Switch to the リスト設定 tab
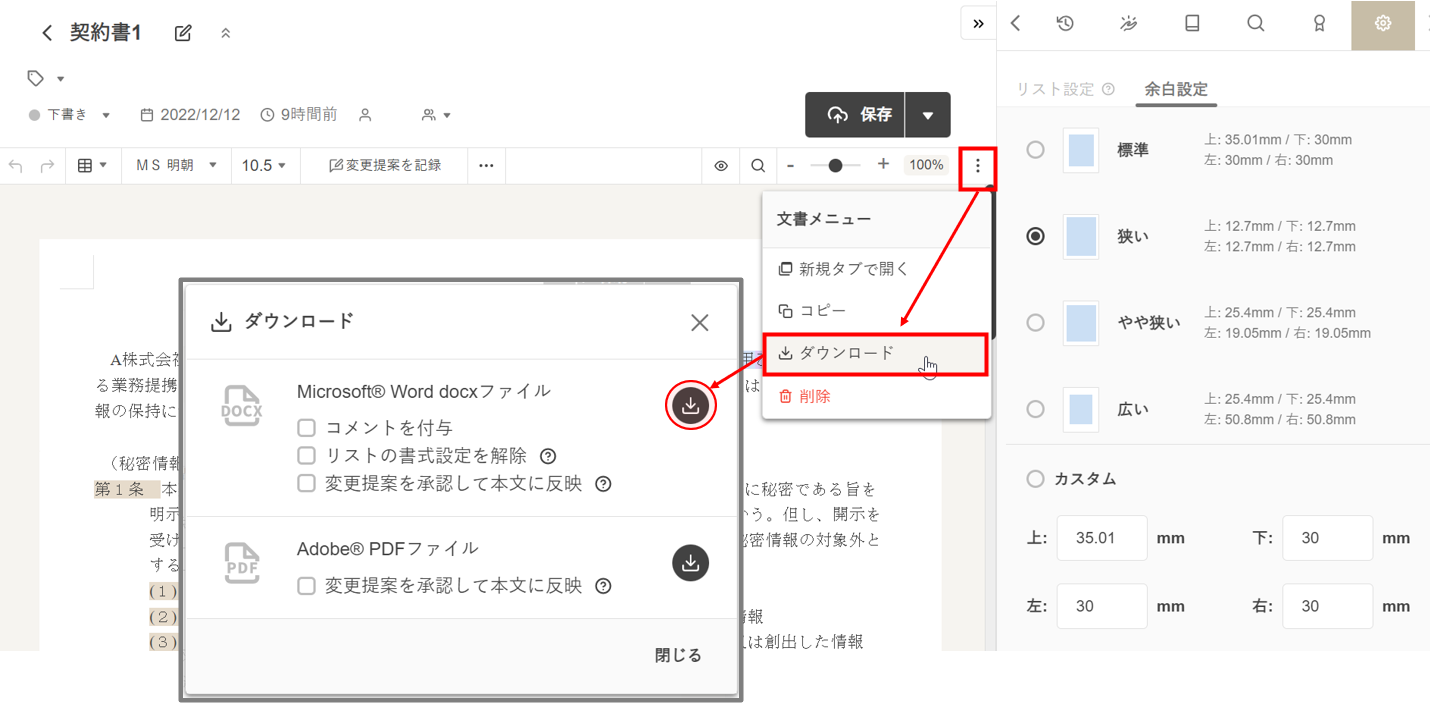The width and height of the screenshot is (1430, 706). pyautogui.click(x=1055, y=89)
